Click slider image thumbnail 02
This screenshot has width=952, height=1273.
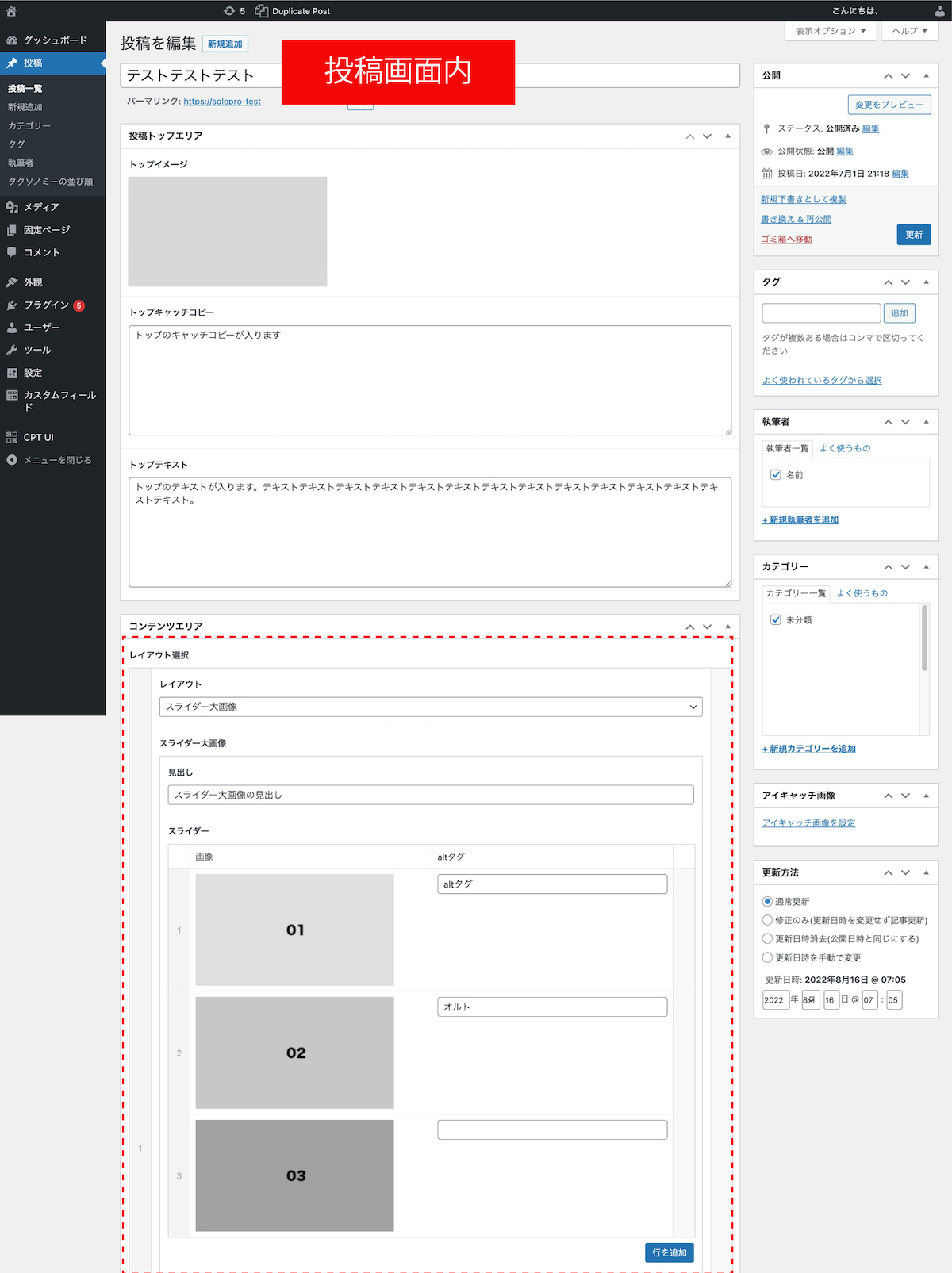click(x=294, y=1053)
